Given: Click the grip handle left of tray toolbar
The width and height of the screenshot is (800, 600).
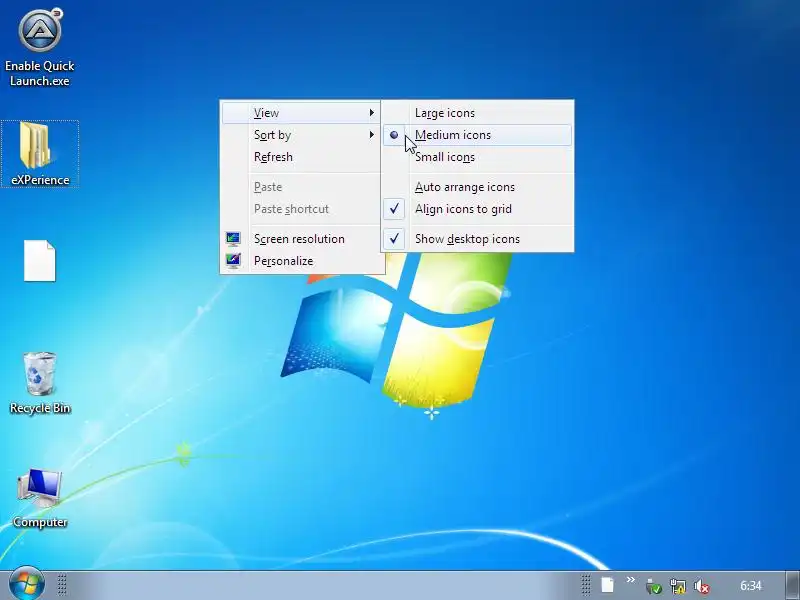Looking at the screenshot, I should [x=586, y=585].
